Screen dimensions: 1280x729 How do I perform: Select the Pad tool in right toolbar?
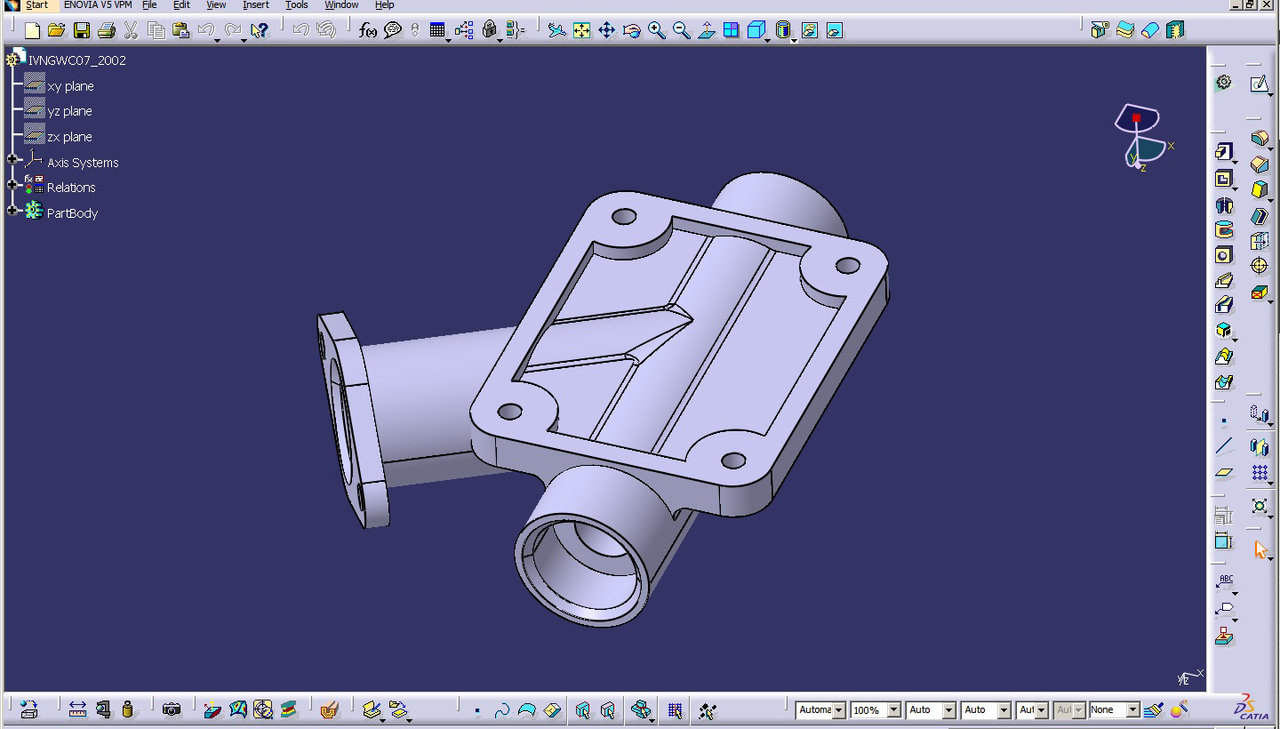coord(1224,152)
